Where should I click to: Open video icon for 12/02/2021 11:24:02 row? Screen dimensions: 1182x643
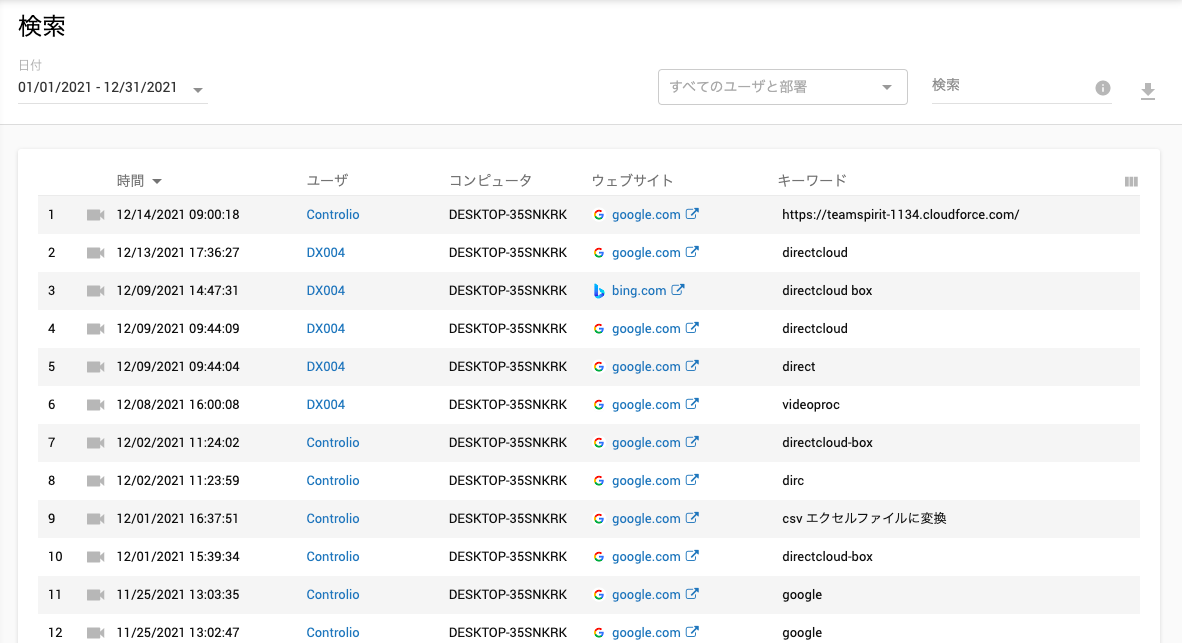point(96,442)
